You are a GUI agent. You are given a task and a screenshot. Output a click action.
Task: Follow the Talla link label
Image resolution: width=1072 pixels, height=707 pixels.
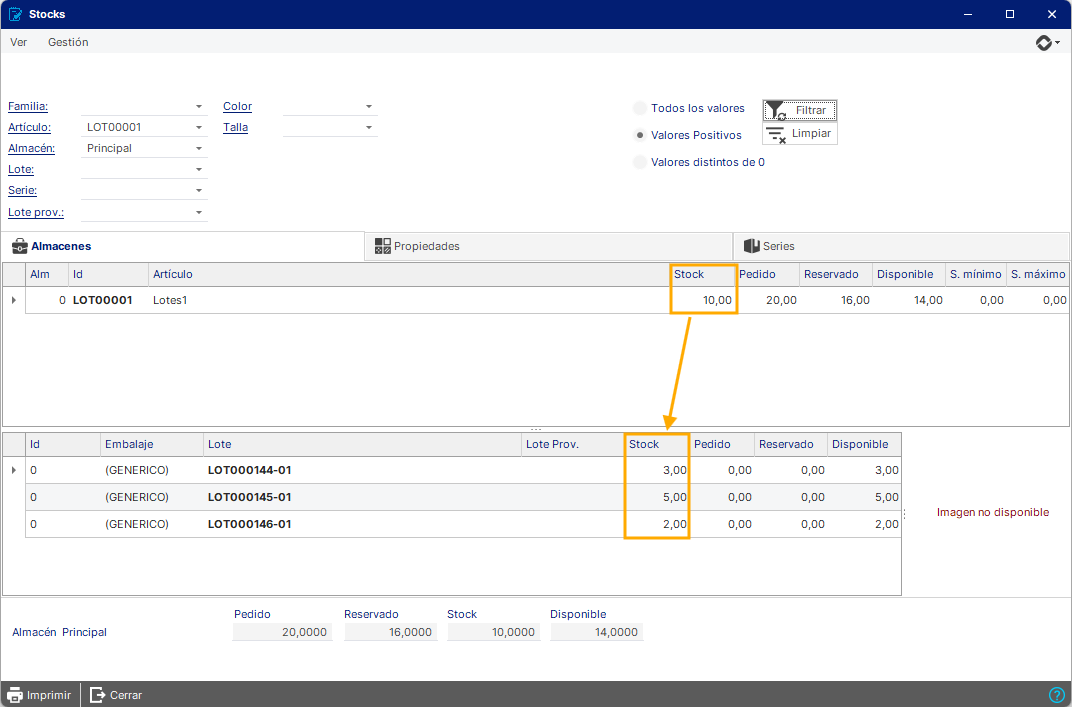click(x=235, y=128)
